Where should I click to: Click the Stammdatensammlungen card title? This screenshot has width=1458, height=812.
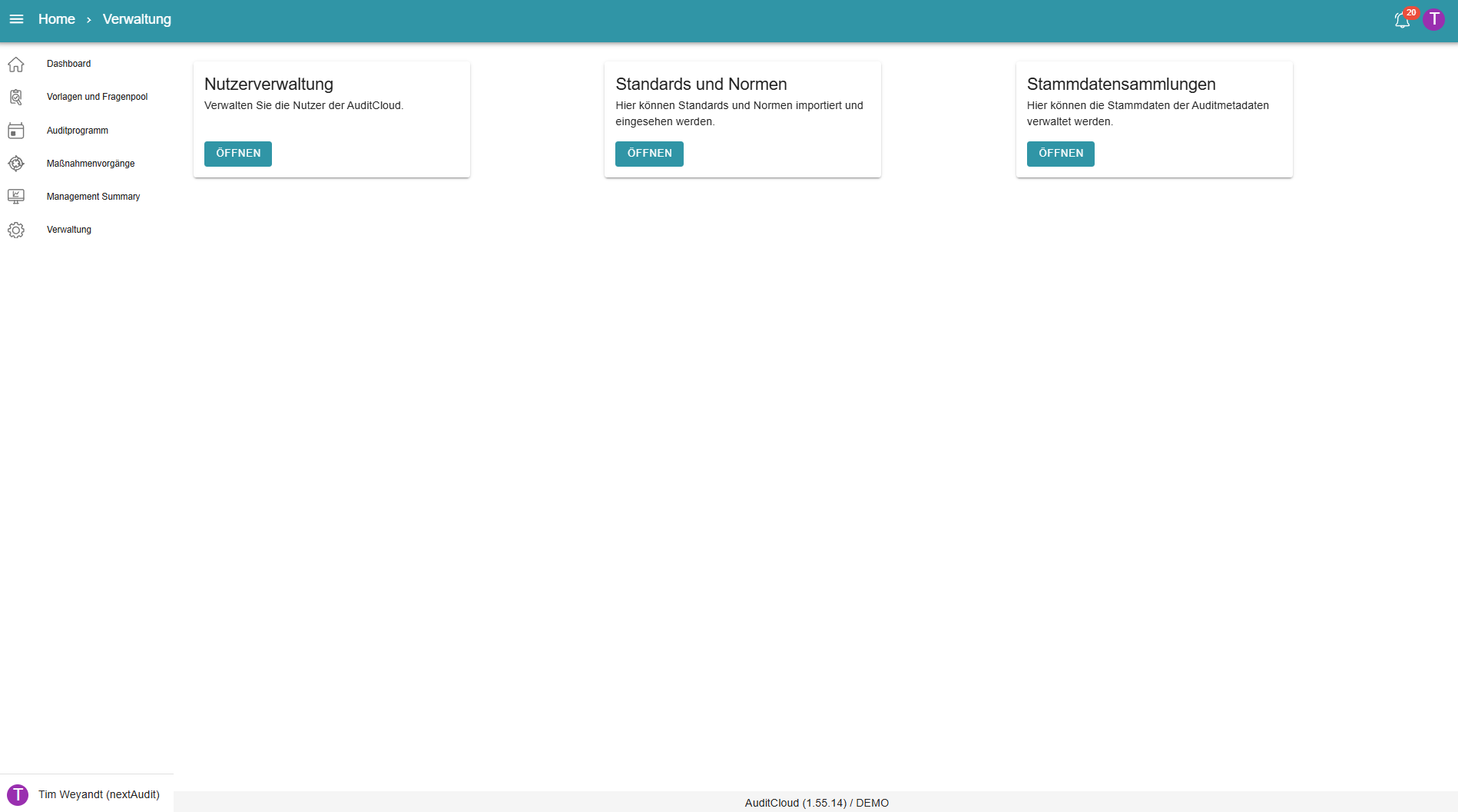tap(1121, 85)
